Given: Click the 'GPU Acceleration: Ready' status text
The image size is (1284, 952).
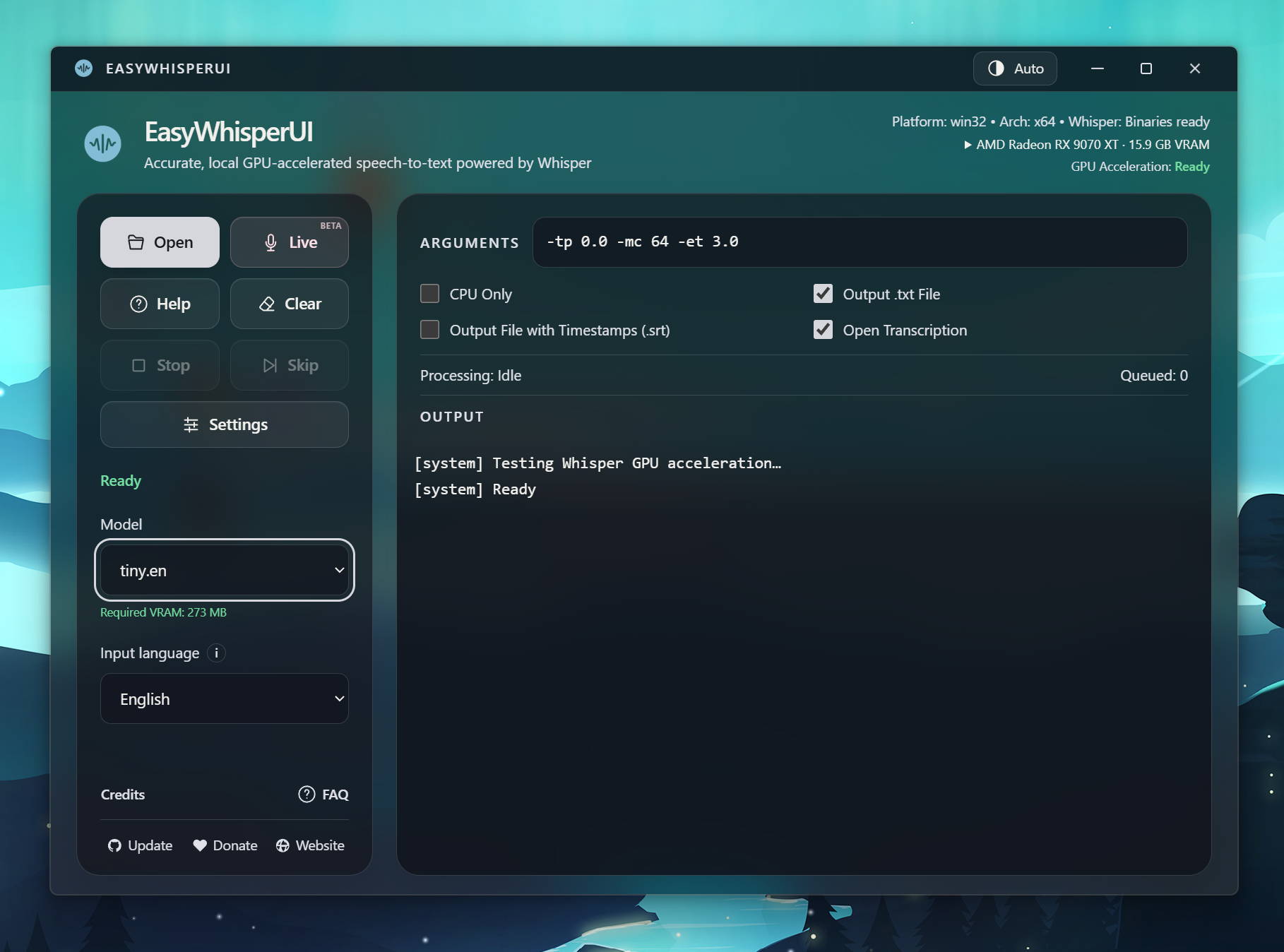Looking at the screenshot, I should coord(1140,167).
